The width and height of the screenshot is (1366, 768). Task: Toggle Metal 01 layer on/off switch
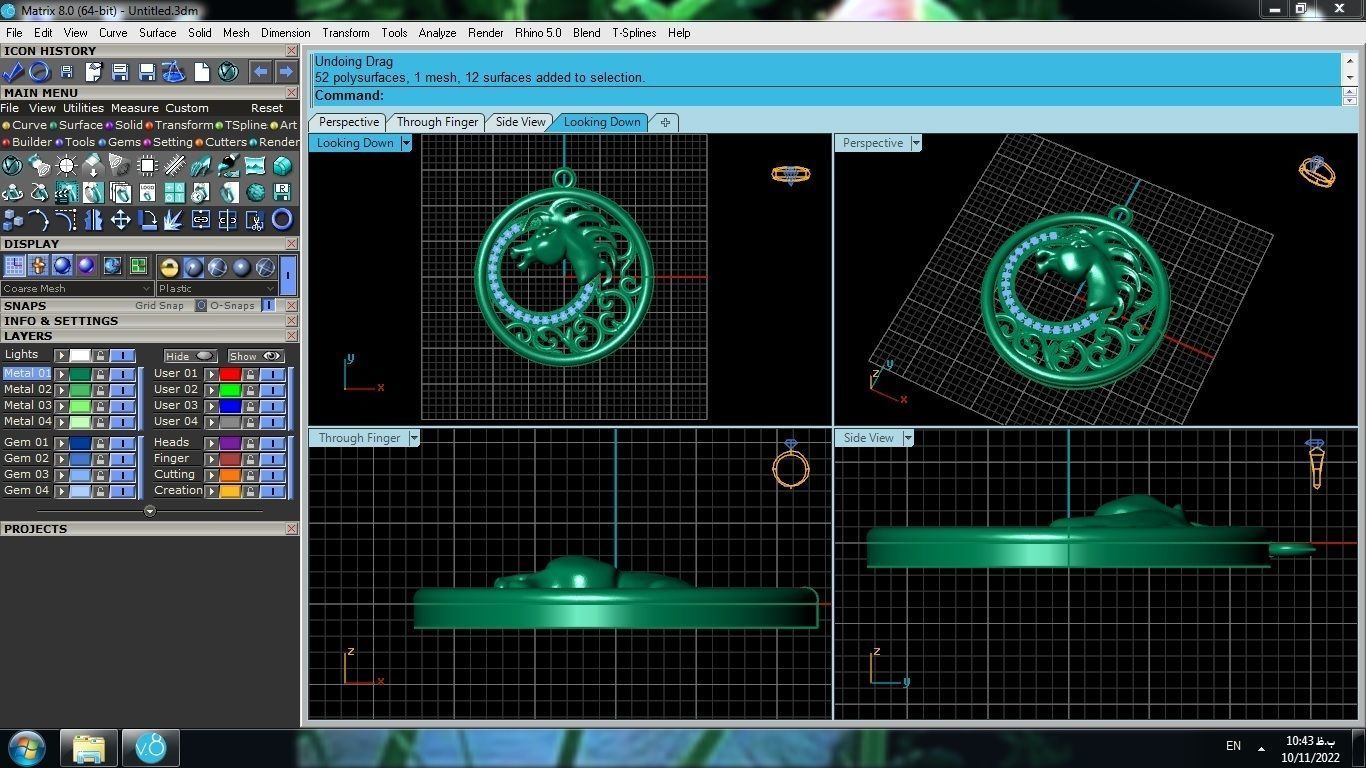(122, 374)
